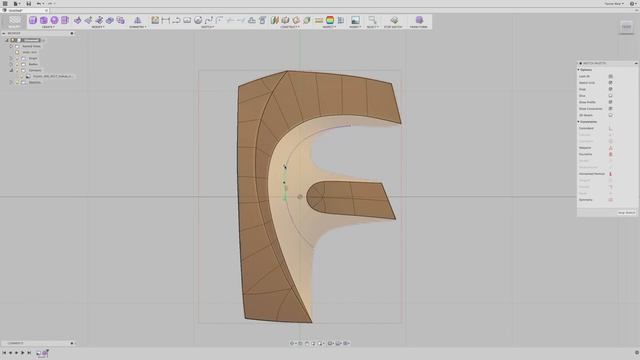Click the Undo arrow
The width and height of the screenshot is (640, 360).
pyautogui.click(x=39, y=4)
